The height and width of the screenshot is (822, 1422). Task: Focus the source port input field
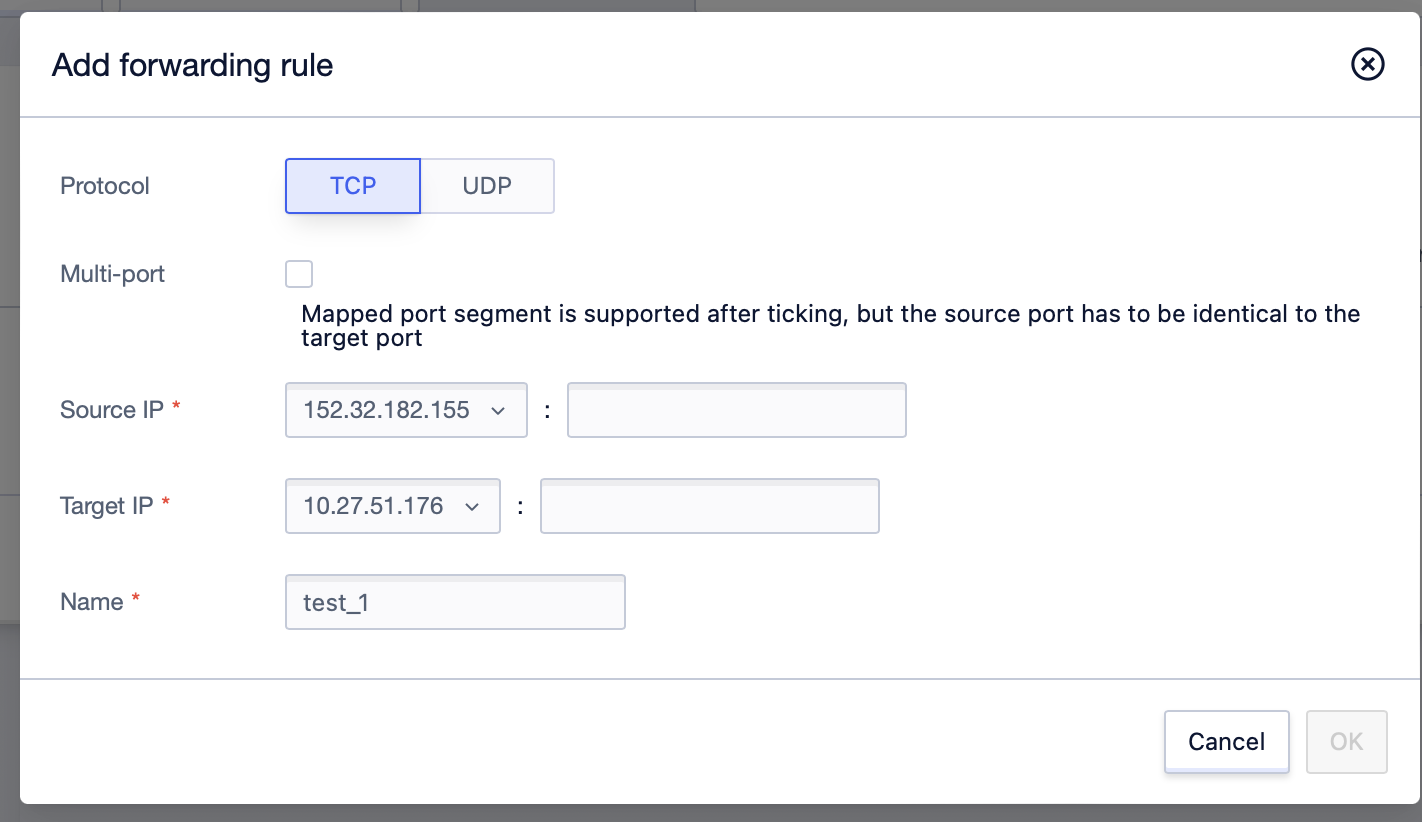[x=737, y=410]
